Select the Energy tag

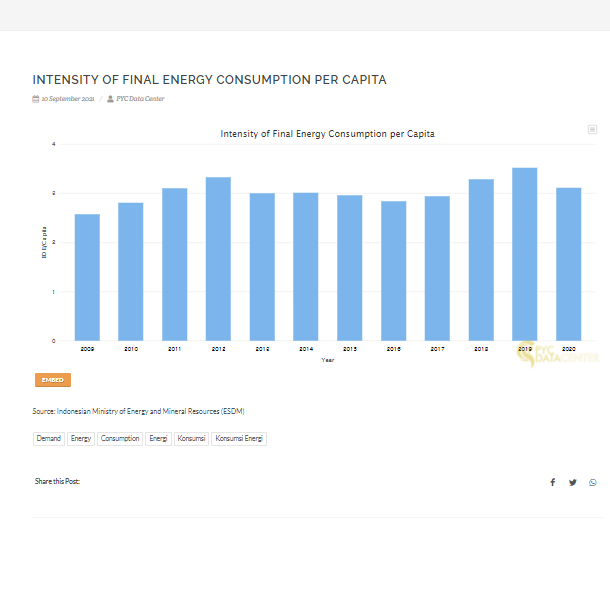81,439
